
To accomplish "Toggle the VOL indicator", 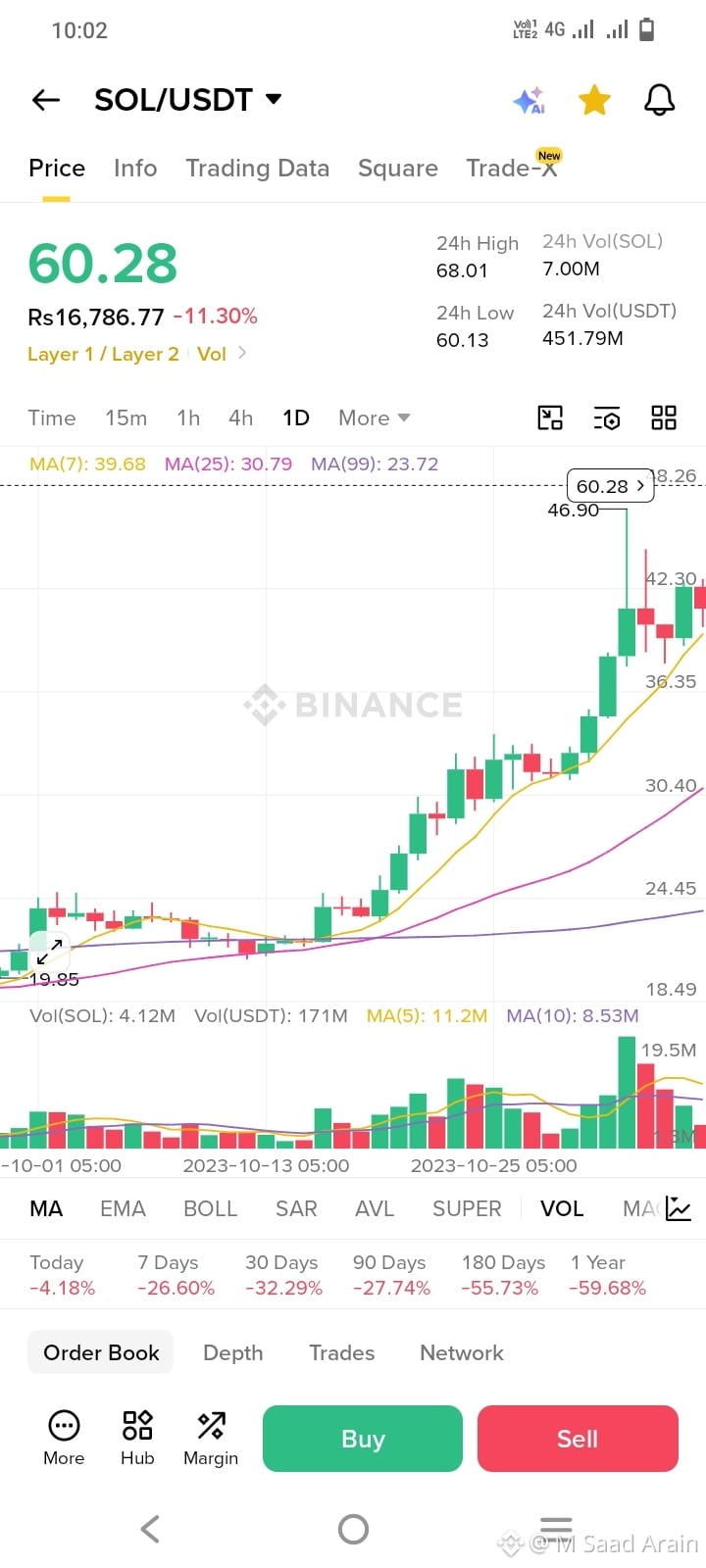I will click(x=562, y=1208).
